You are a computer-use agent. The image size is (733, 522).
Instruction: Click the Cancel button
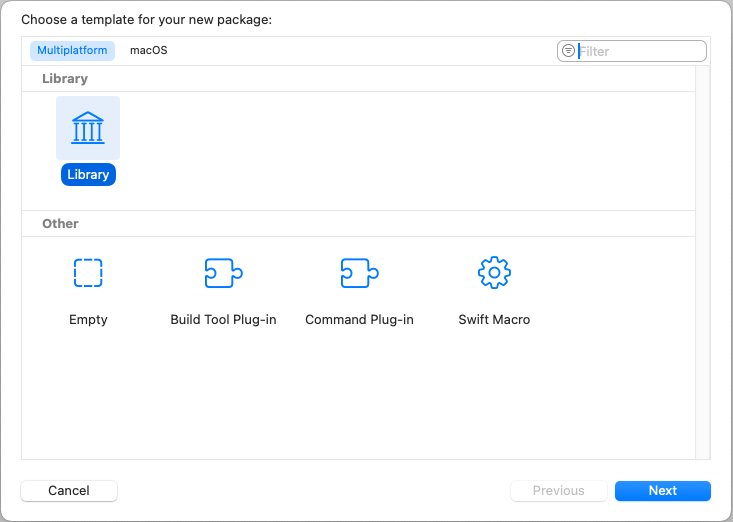(x=69, y=491)
